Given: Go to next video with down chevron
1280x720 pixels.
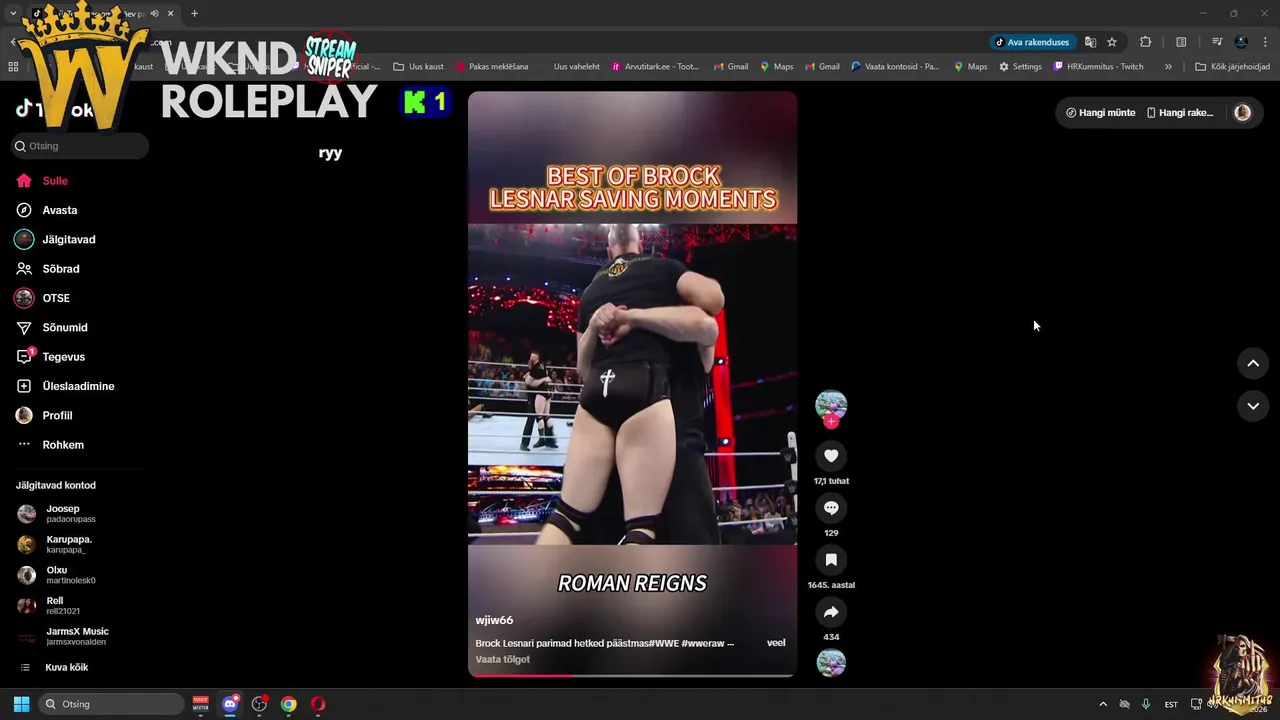Looking at the screenshot, I should click(1253, 406).
